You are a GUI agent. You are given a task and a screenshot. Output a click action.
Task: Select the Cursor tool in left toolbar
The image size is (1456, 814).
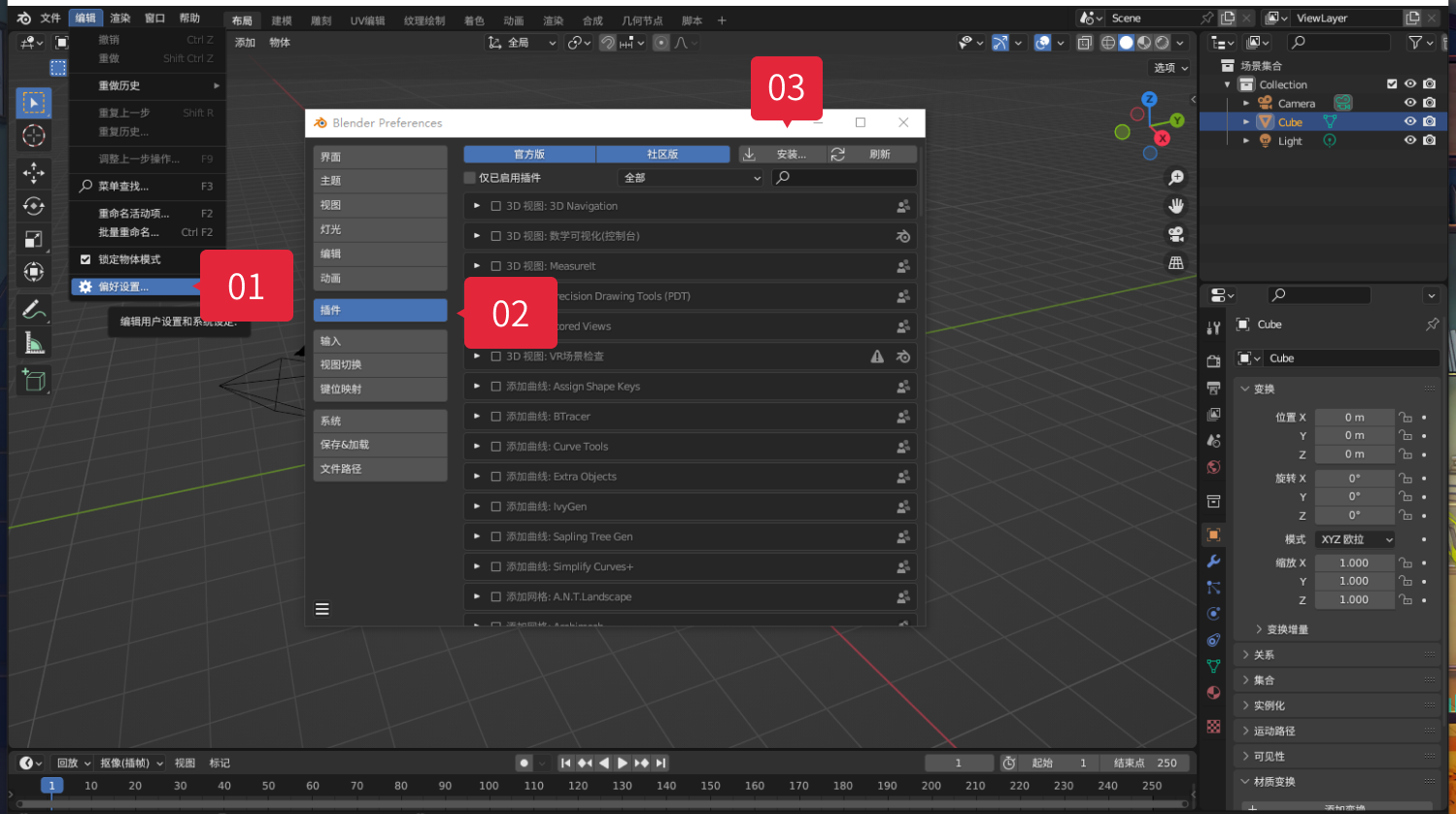click(x=34, y=136)
